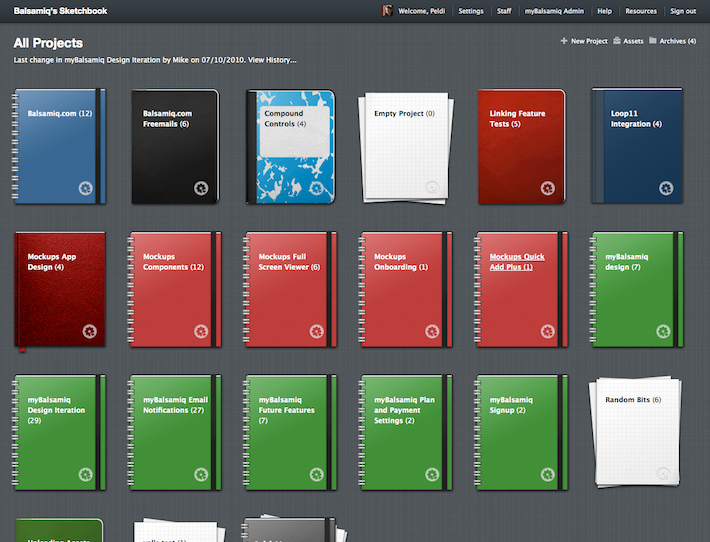Open the Linking Feature Tests red book
This screenshot has height=542, width=710.
pyautogui.click(x=522, y=146)
